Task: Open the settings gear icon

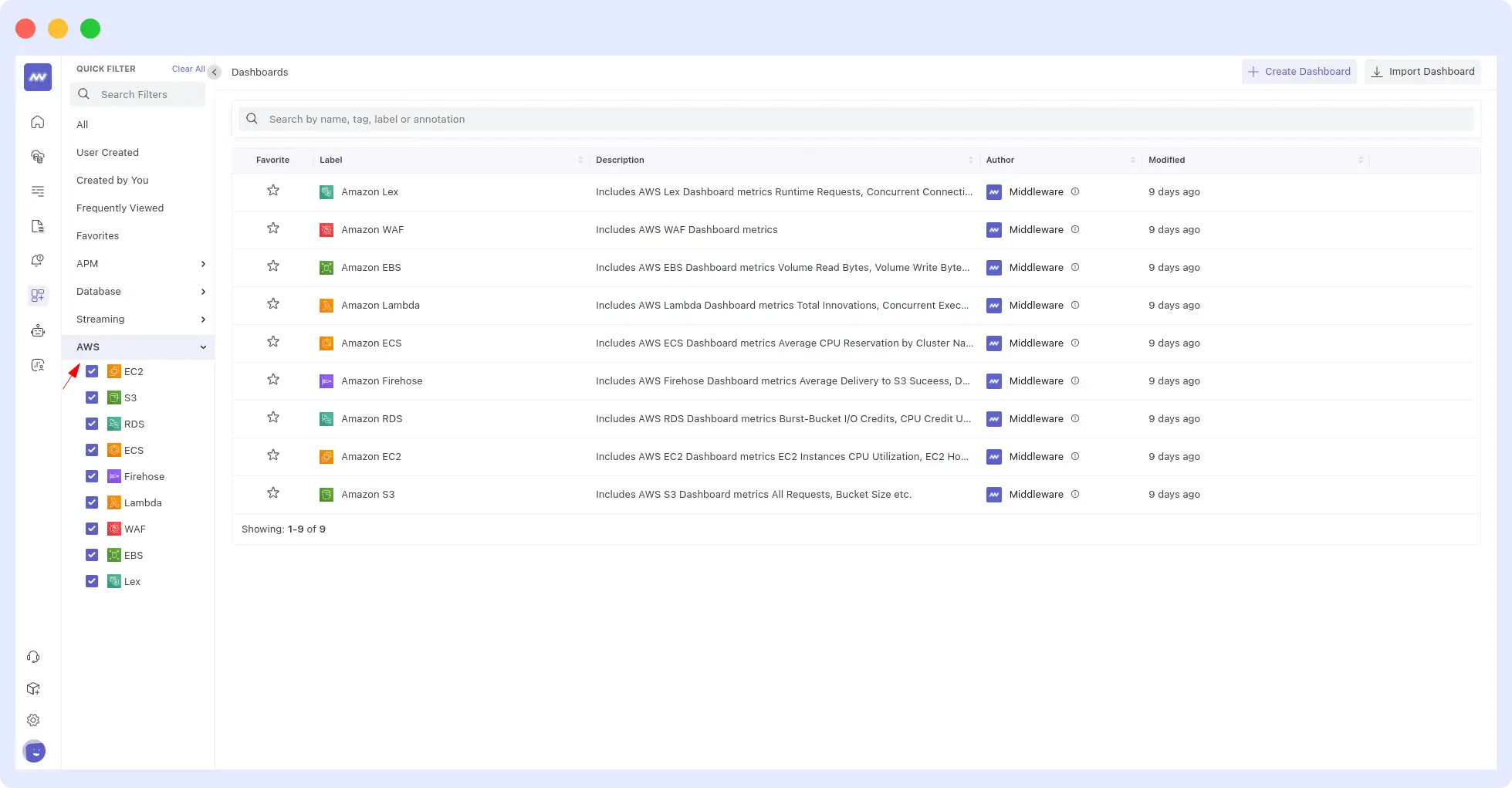Action: (33, 720)
